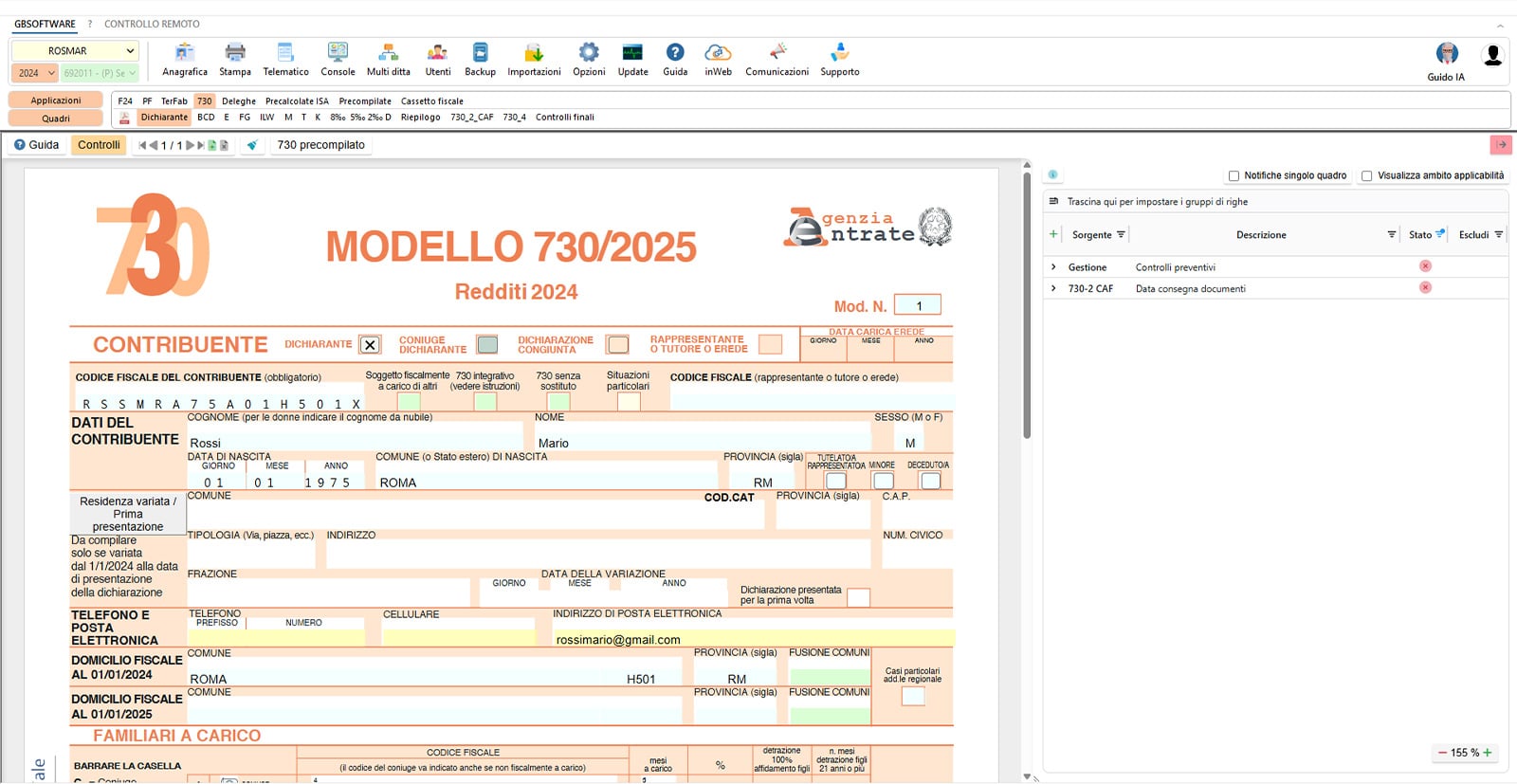Image resolution: width=1517 pixels, height=784 pixels.
Task: Open the ROSMAR company dropdown
Action: (75, 50)
